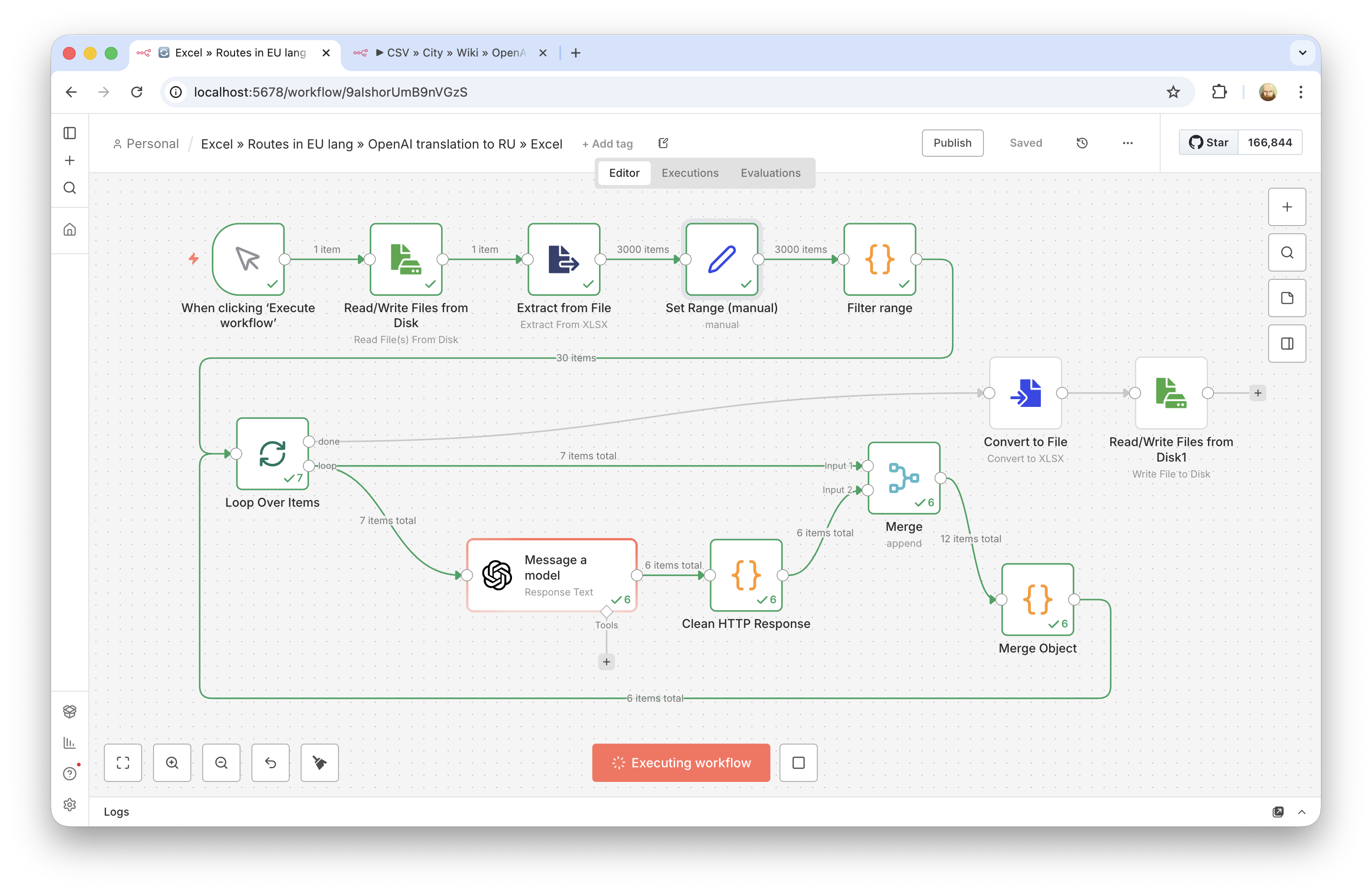Click the Add tag field
Image resolution: width=1372 pixels, height=894 pixels.
608,144
